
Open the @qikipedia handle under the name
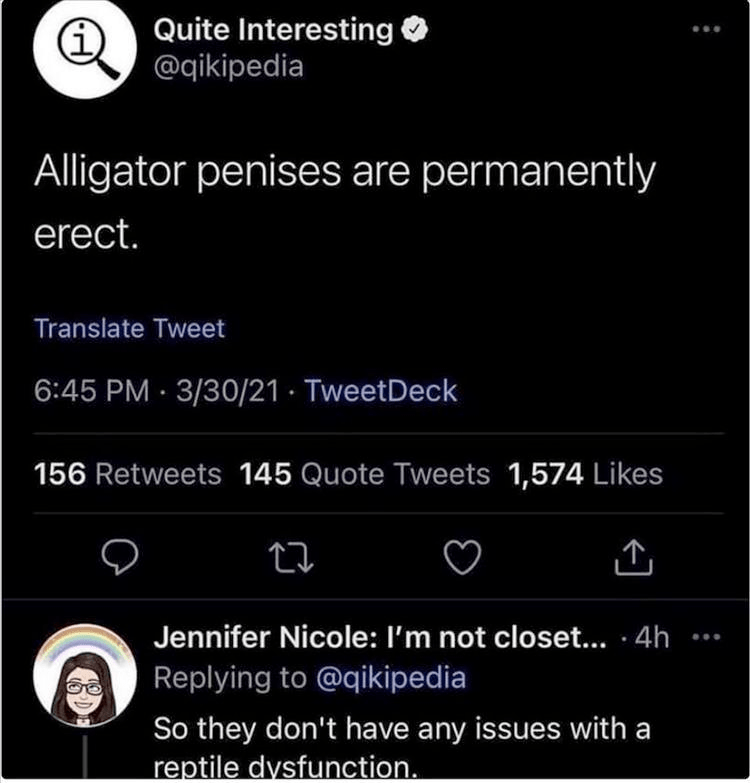point(226,68)
